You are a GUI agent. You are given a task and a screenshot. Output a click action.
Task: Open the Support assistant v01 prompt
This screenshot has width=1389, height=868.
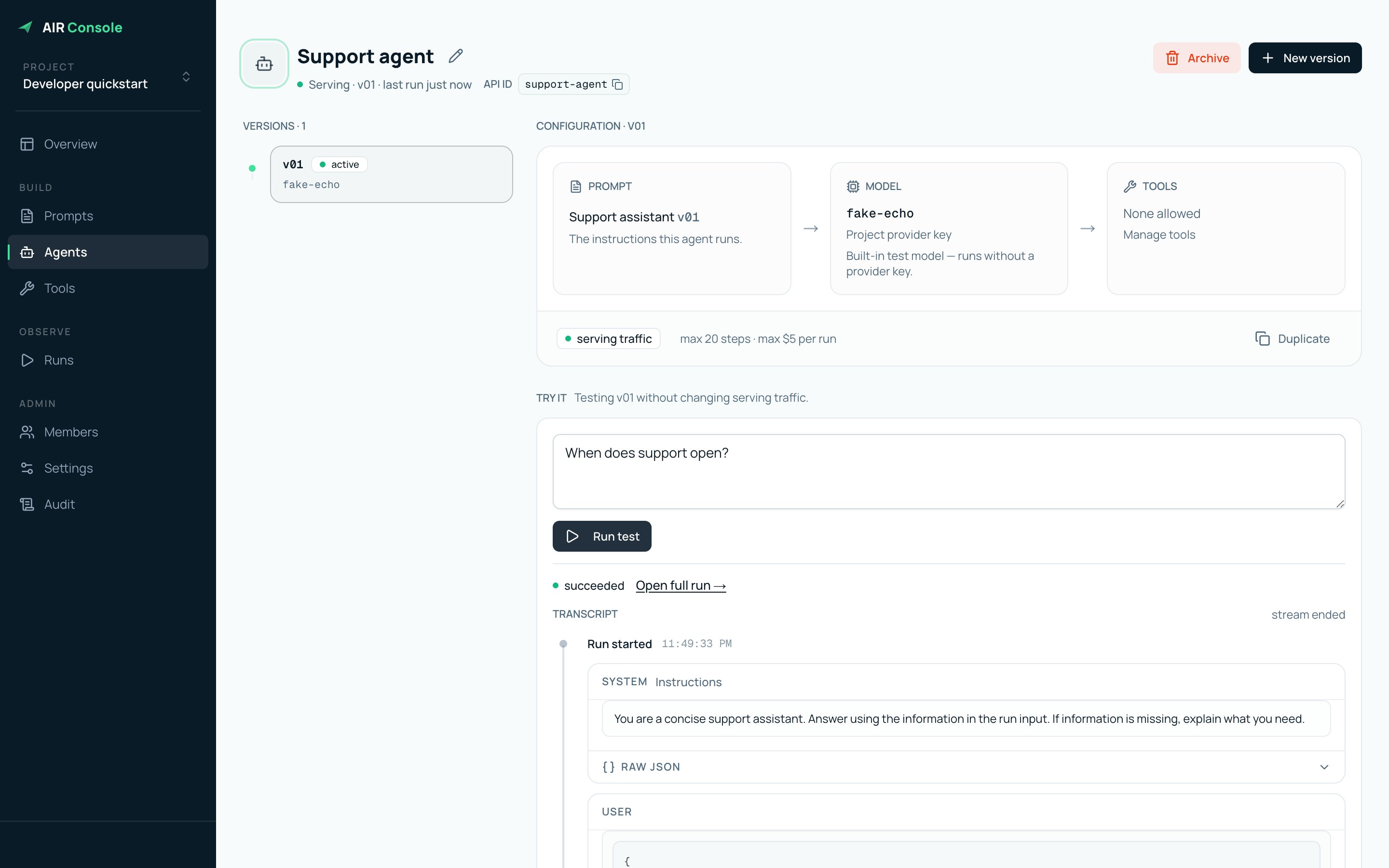(634, 217)
